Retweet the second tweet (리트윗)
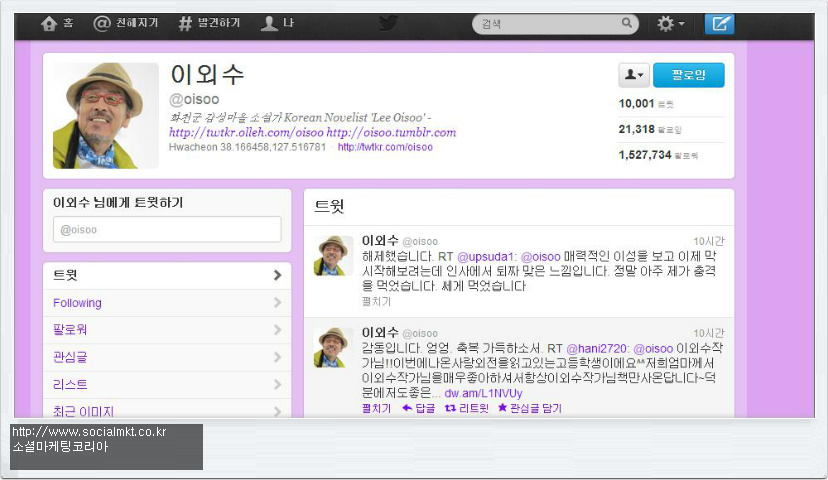The height and width of the screenshot is (480, 828). pyautogui.click(x=466, y=408)
